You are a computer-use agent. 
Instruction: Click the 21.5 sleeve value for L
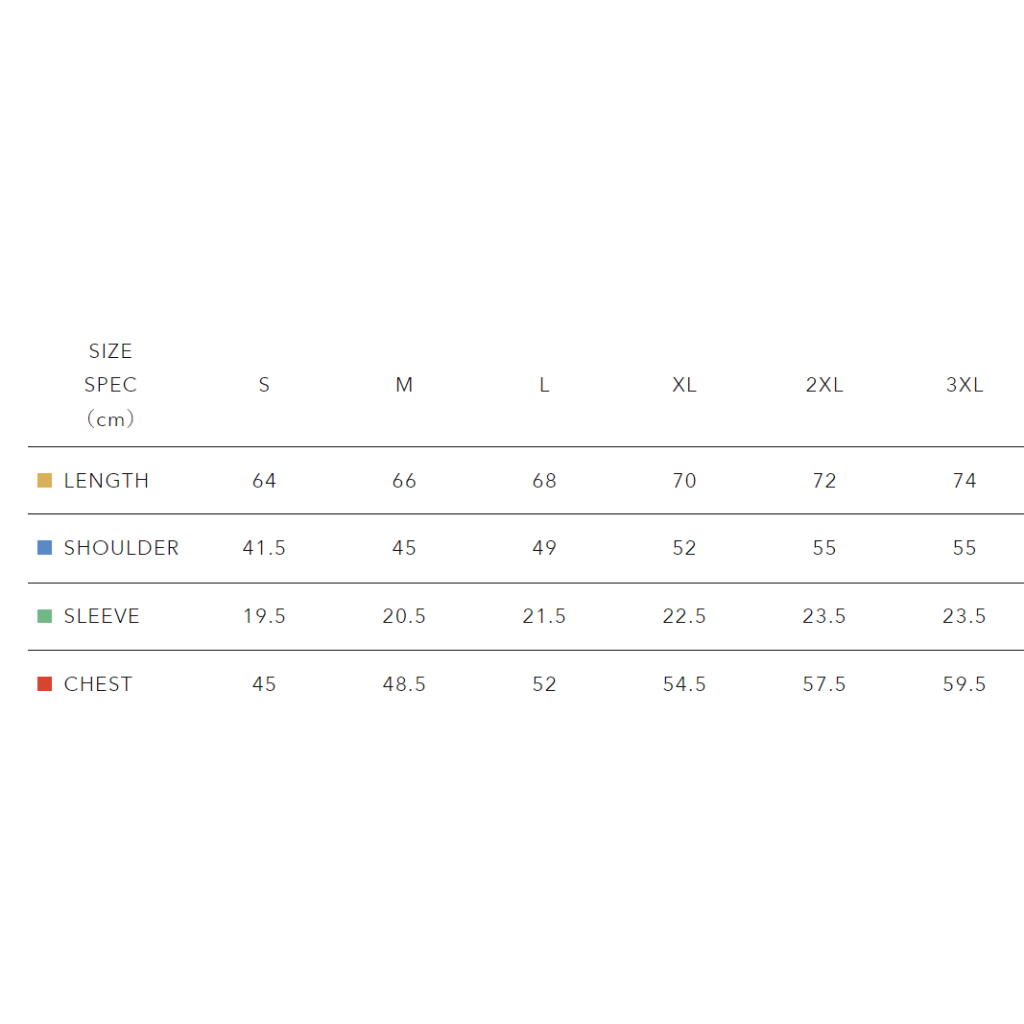click(x=544, y=616)
